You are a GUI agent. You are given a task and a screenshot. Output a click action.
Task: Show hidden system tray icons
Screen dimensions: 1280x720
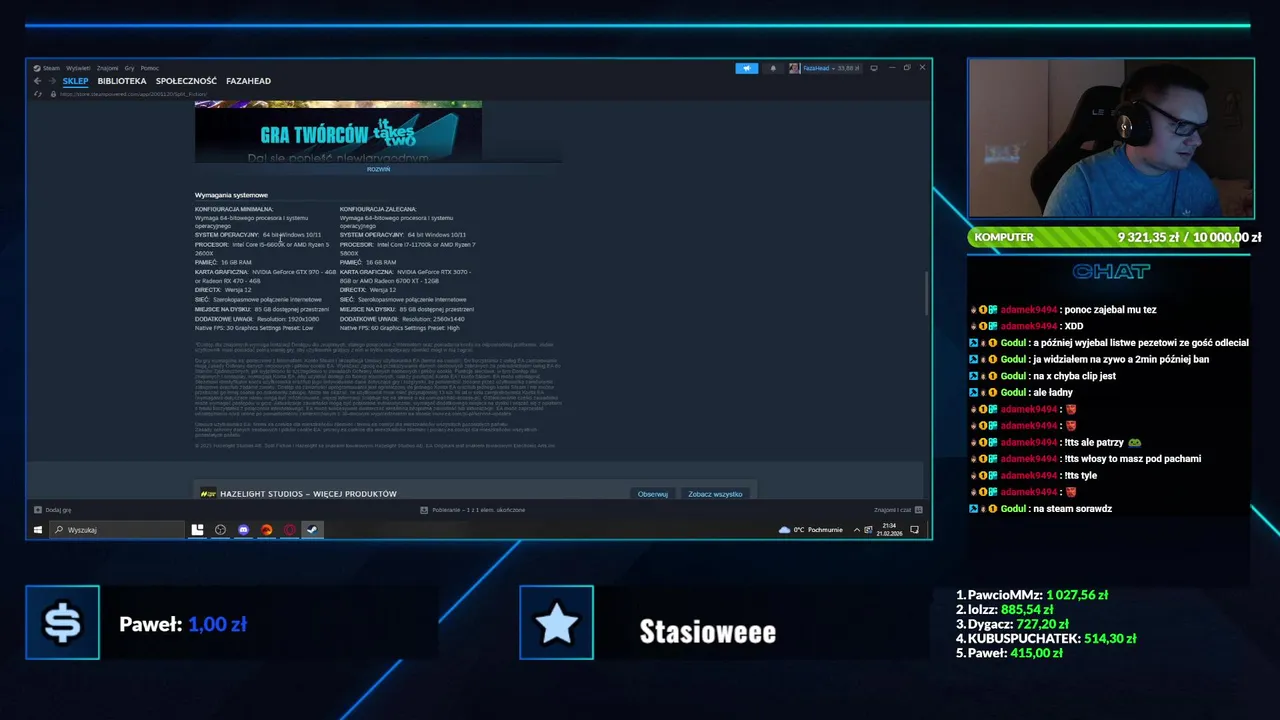857,530
